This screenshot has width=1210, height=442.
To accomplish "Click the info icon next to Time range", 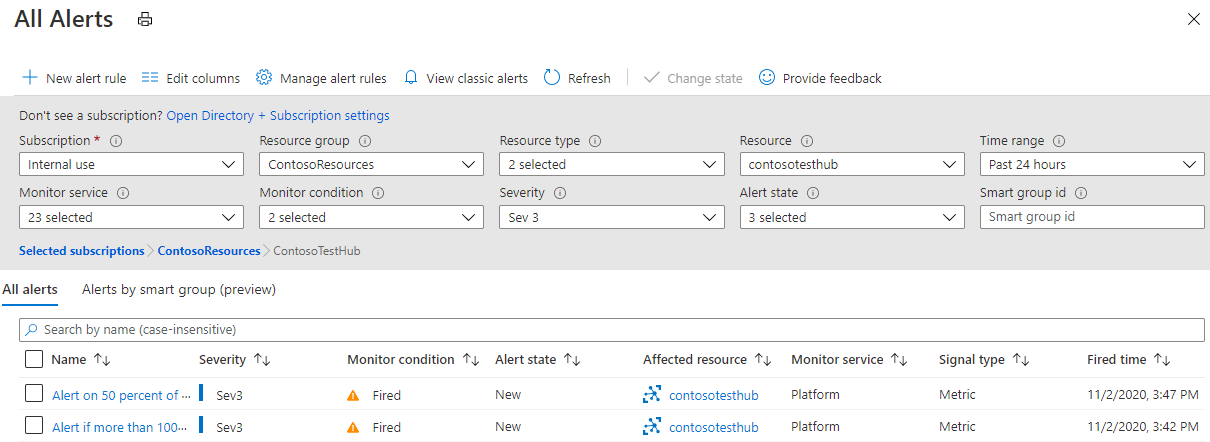I will [1059, 141].
